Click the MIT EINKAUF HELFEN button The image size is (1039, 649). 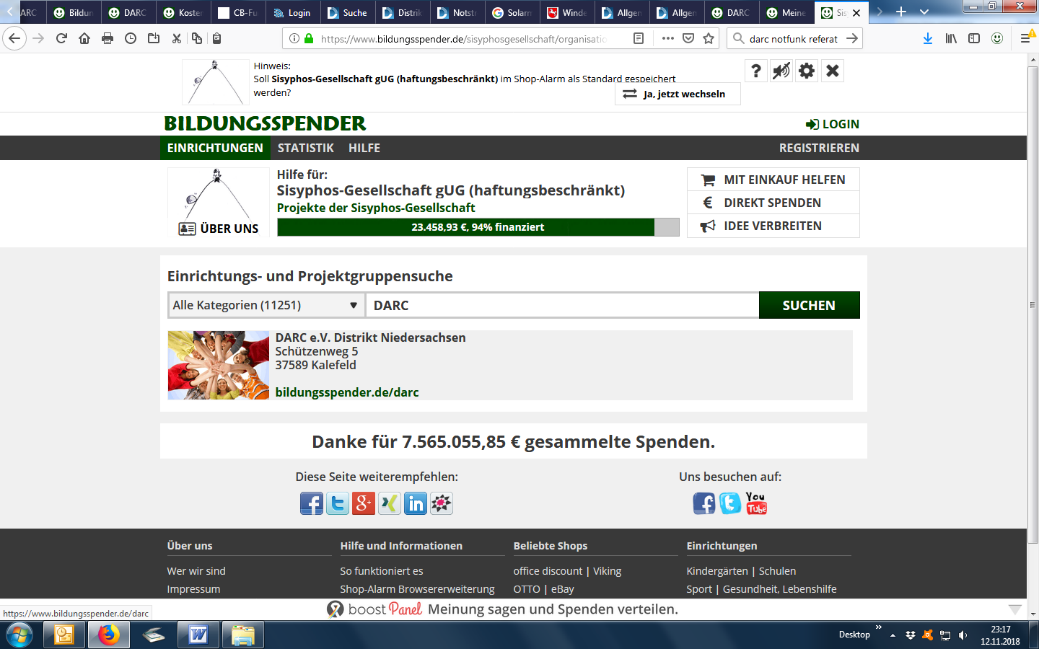tap(773, 180)
